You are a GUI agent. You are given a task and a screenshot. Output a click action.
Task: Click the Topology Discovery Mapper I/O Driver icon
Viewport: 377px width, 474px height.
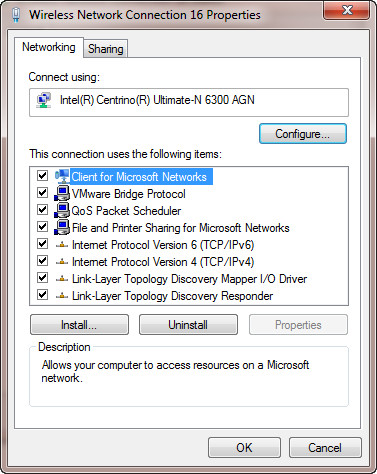click(x=62, y=279)
